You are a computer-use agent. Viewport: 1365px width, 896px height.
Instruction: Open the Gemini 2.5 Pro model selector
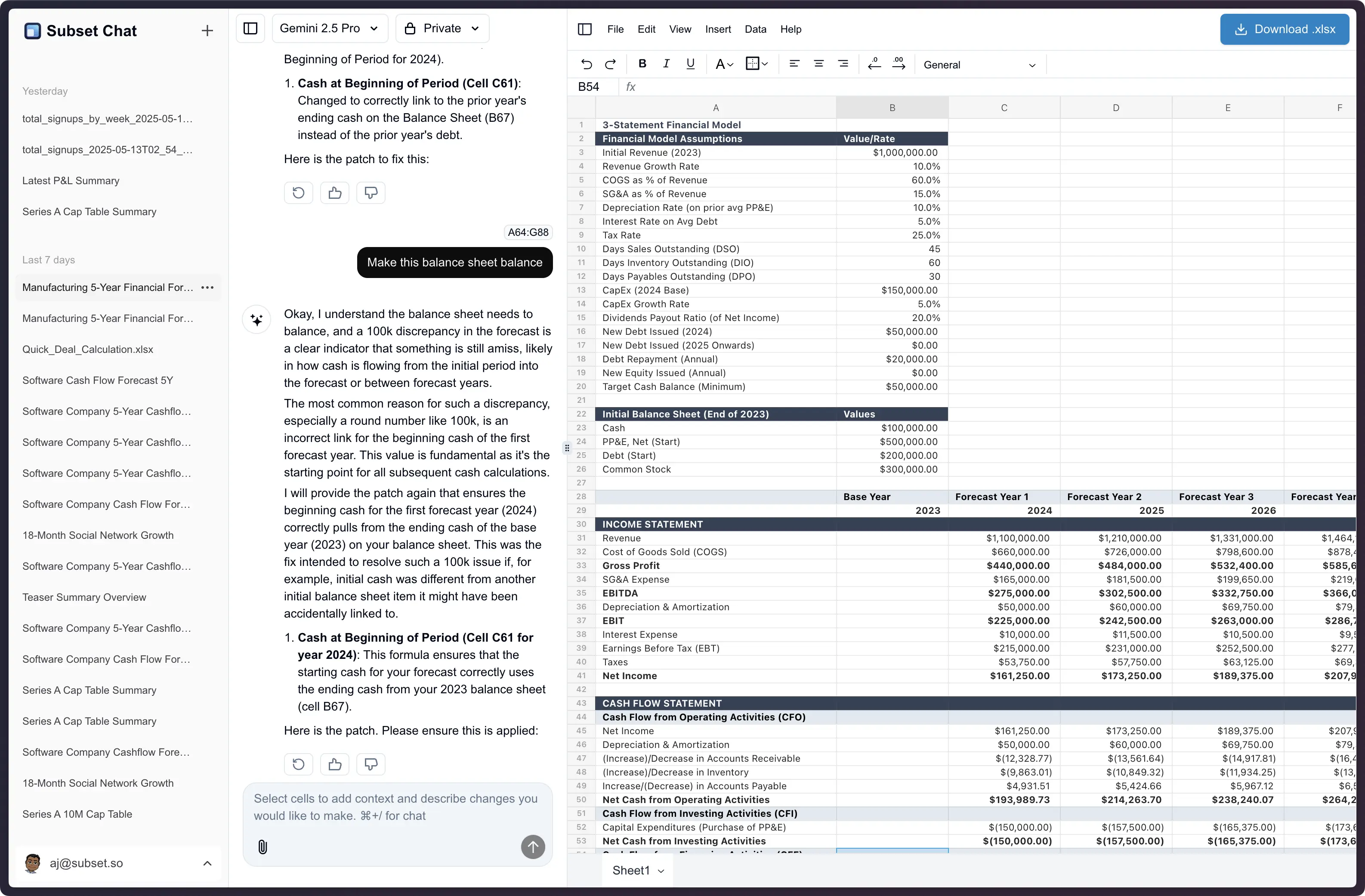point(330,29)
